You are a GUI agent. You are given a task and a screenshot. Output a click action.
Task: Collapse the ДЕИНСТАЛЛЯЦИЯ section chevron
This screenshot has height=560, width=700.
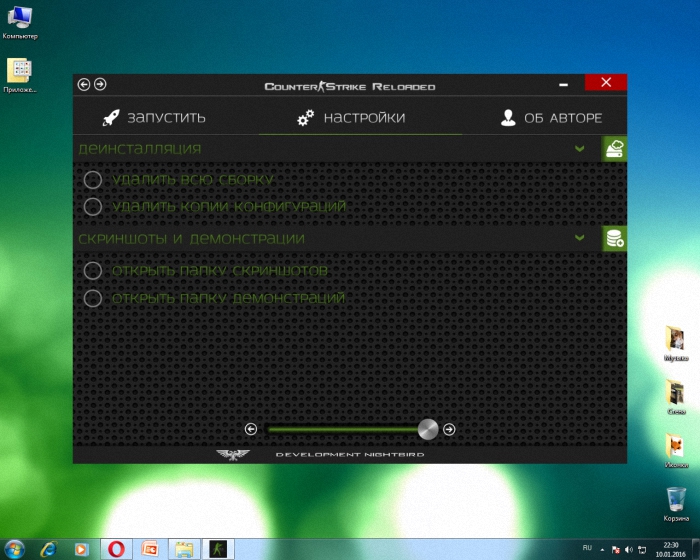(x=579, y=148)
